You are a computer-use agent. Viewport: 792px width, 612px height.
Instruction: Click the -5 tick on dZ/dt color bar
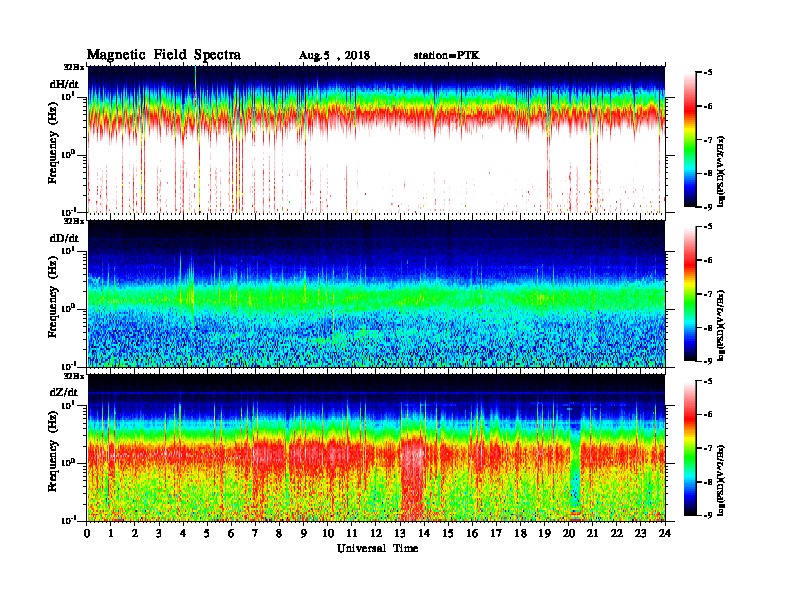(x=708, y=381)
